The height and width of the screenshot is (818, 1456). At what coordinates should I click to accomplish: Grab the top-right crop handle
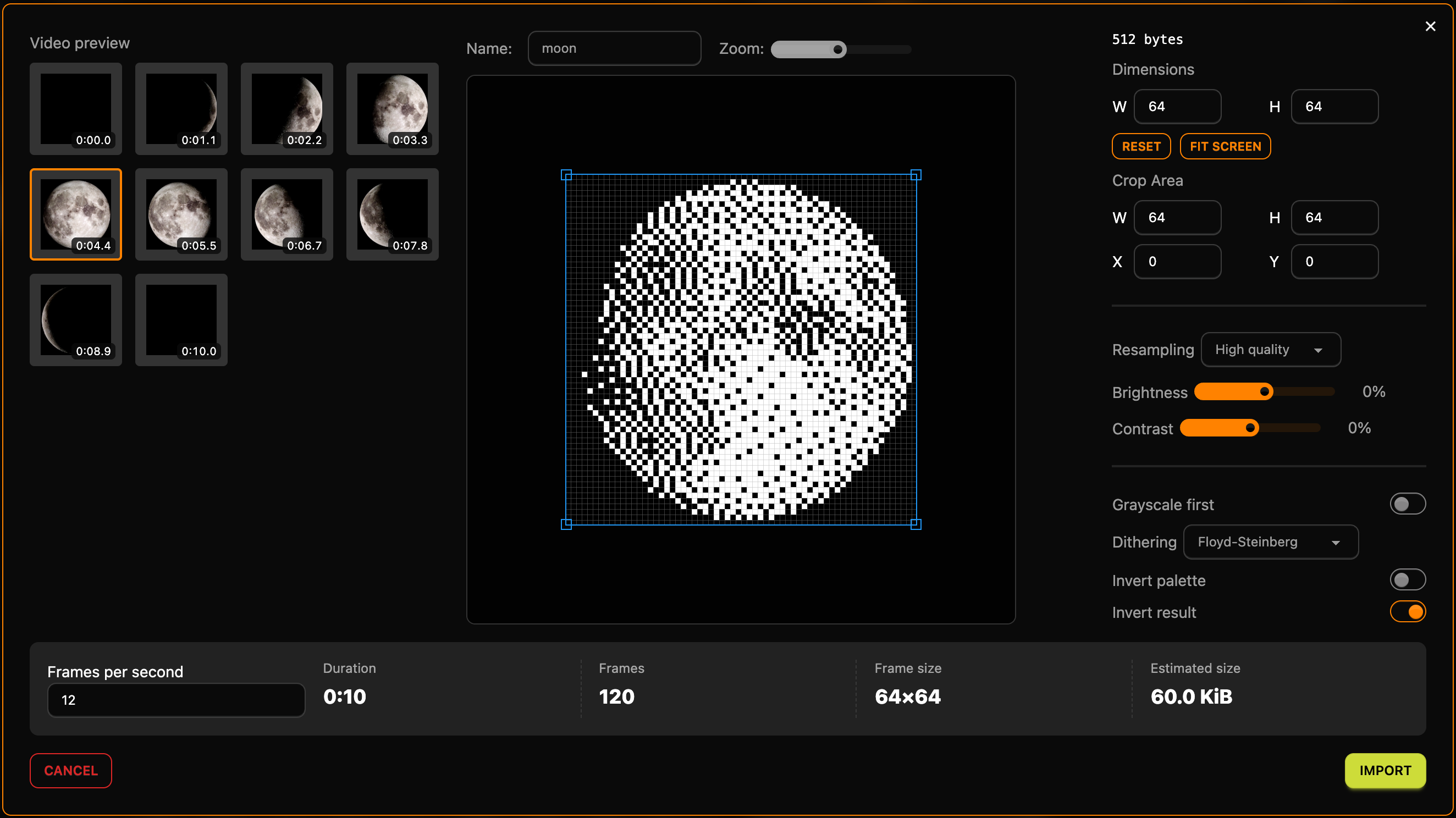pos(916,175)
